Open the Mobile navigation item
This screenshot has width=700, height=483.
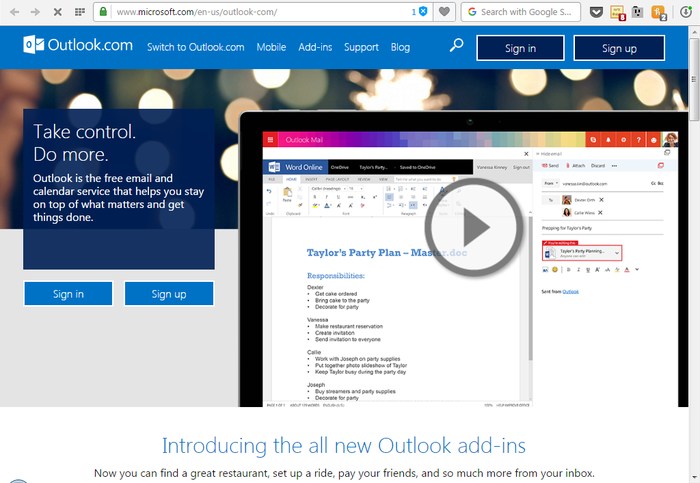click(271, 47)
